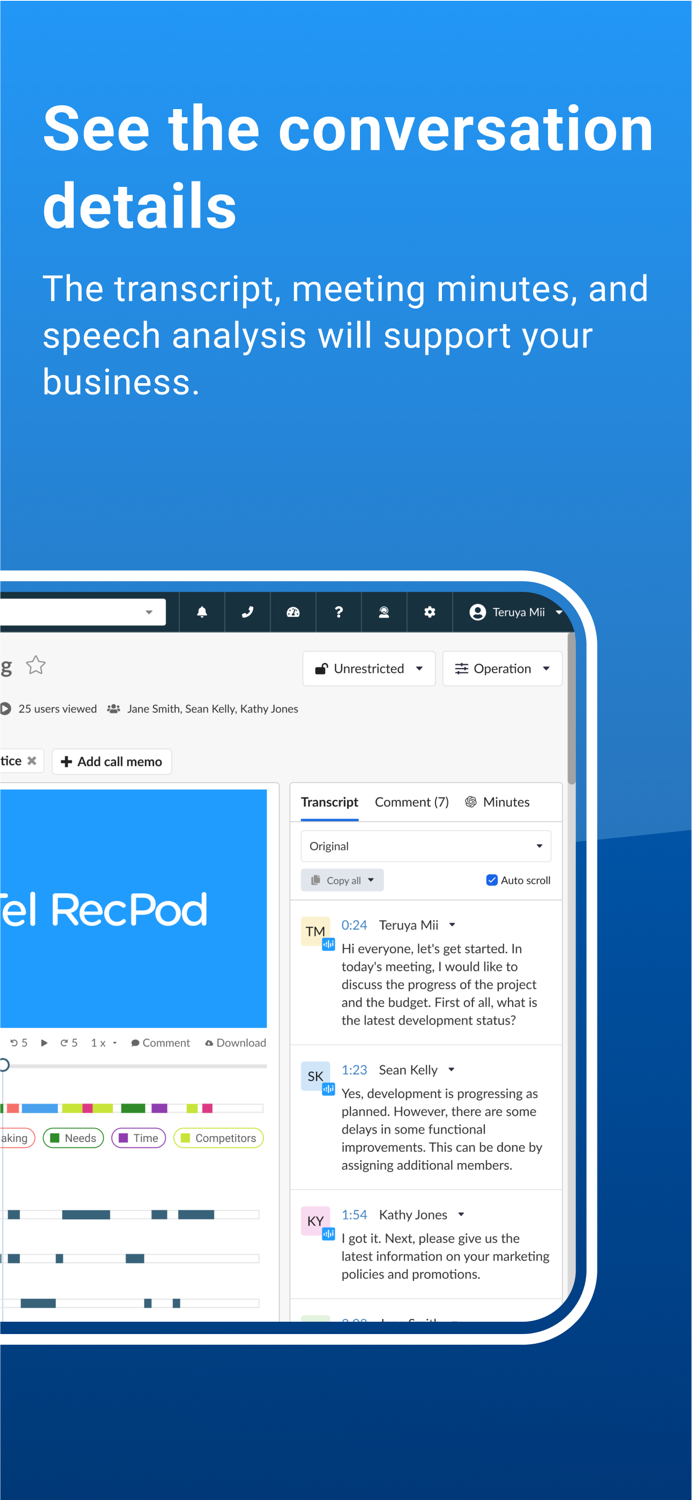Click the headset operator icon in top bar
The image size is (692, 1500).
384,612
